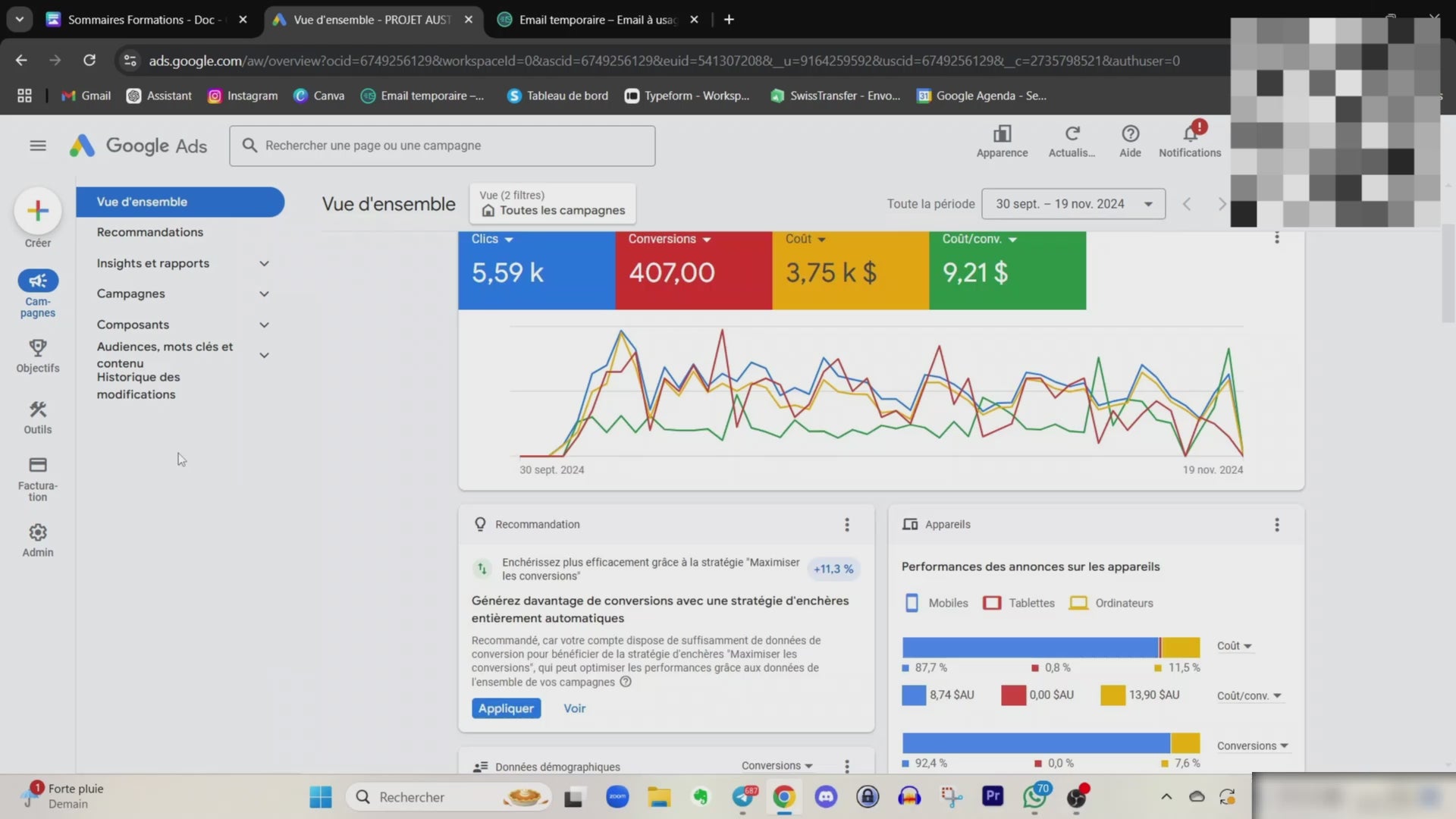The height and width of the screenshot is (819, 1456).
Task: Click the Notifications bell icon
Action: click(x=1190, y=134)
